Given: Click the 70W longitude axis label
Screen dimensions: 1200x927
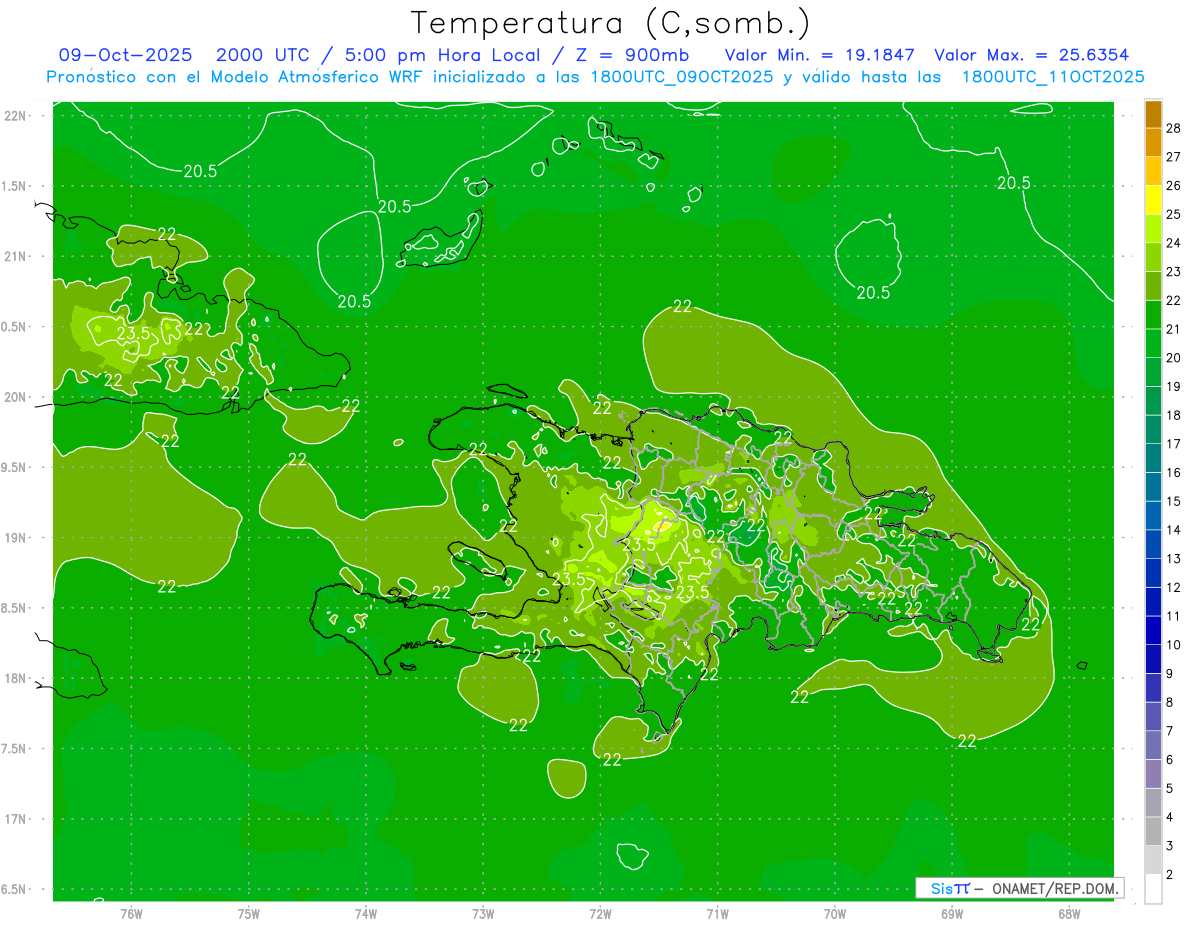Looking at the screenshot, I should tap(835, 913).
